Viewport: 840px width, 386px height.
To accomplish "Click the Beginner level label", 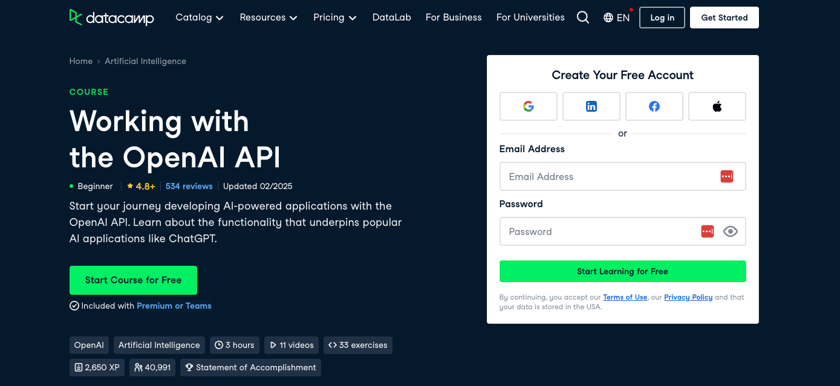I will click(95, 186).
